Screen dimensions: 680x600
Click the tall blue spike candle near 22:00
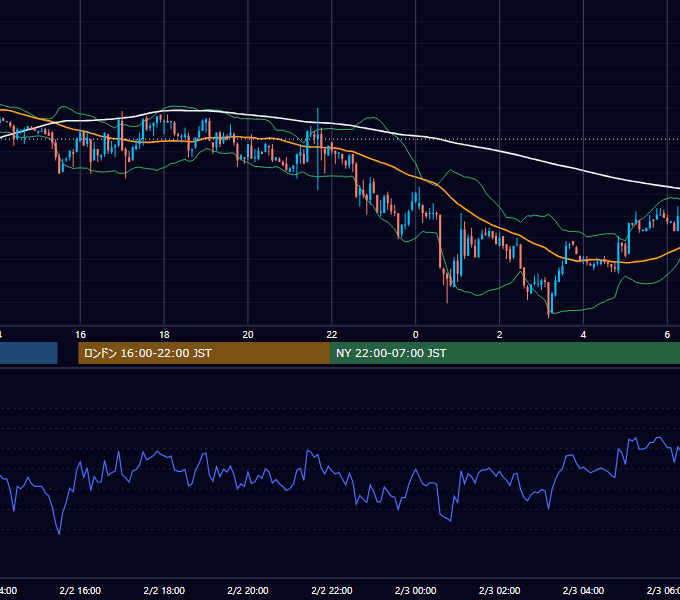(x=318, y=149)
